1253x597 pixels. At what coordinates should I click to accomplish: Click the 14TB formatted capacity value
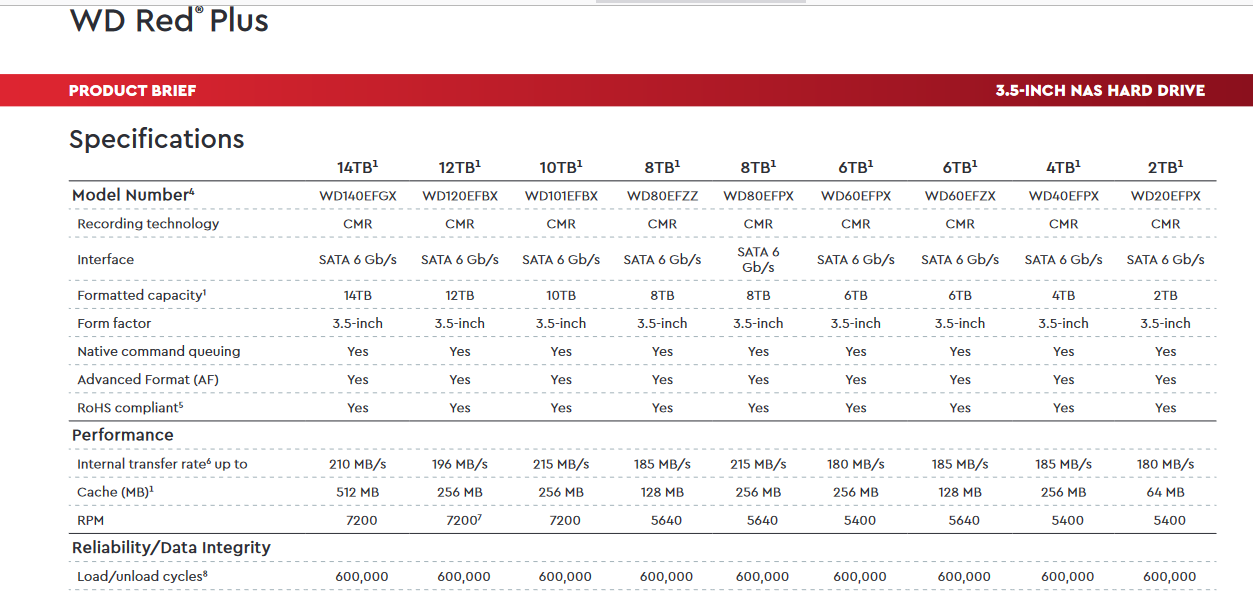point(357,296)
